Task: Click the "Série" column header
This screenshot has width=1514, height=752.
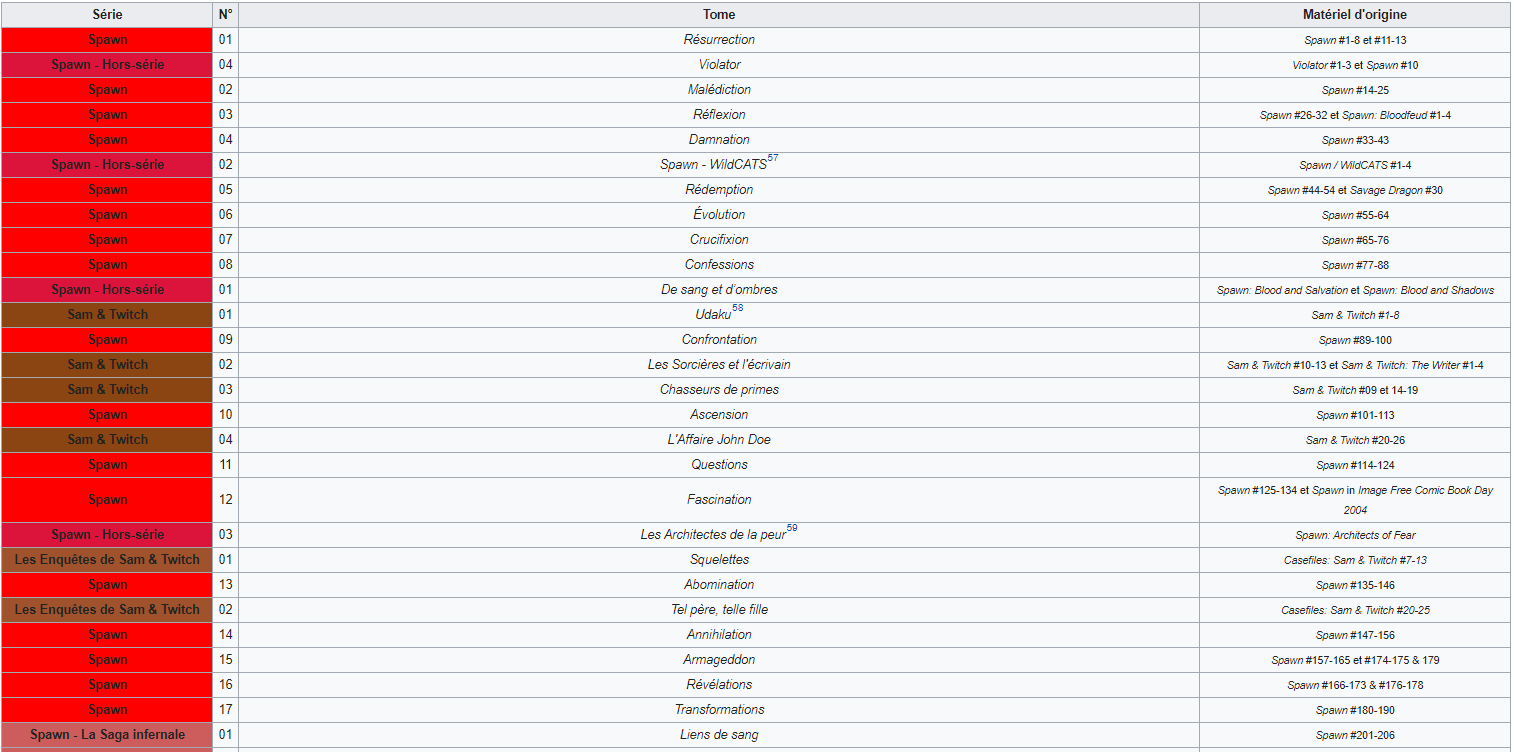Action: coord(107,15)
